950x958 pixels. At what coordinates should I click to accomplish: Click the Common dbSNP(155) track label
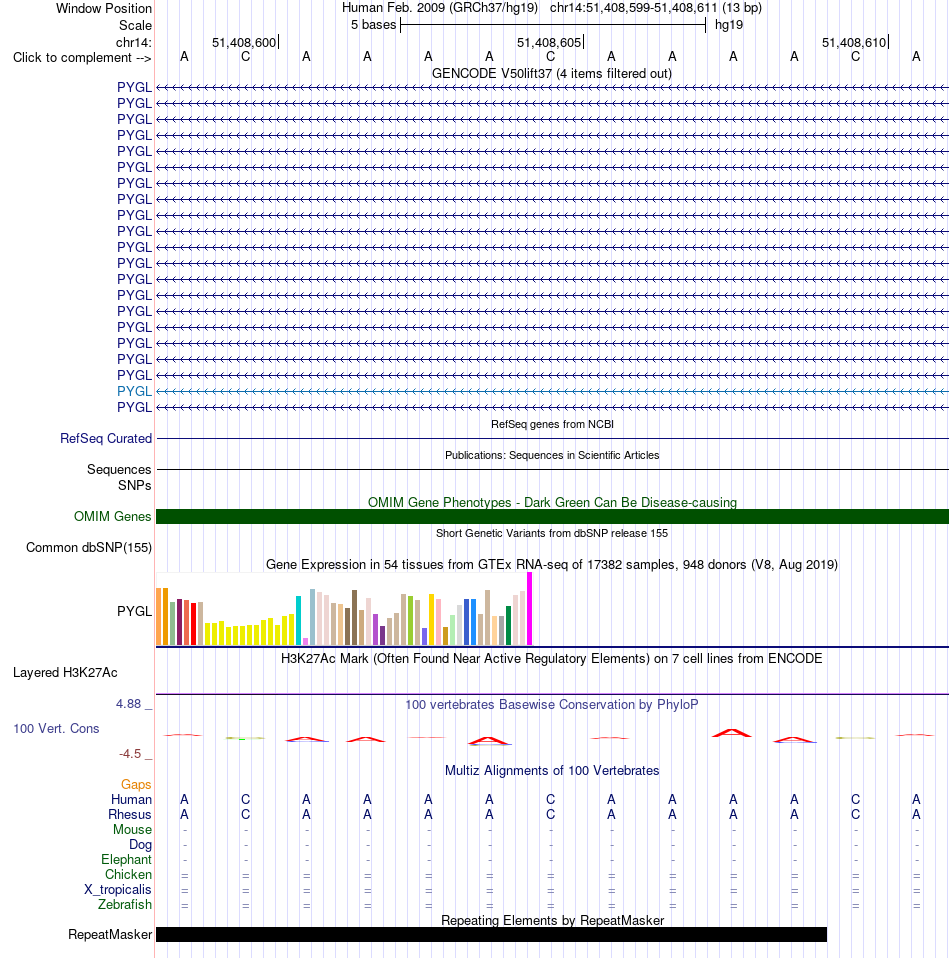89,547
